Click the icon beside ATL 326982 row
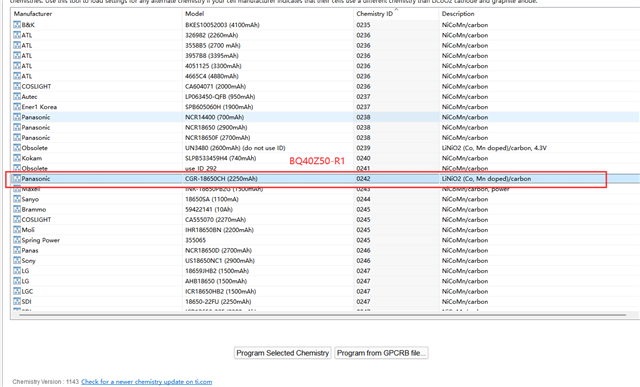The height and width of the screenshot is (387, 640). tap(17, 35)
